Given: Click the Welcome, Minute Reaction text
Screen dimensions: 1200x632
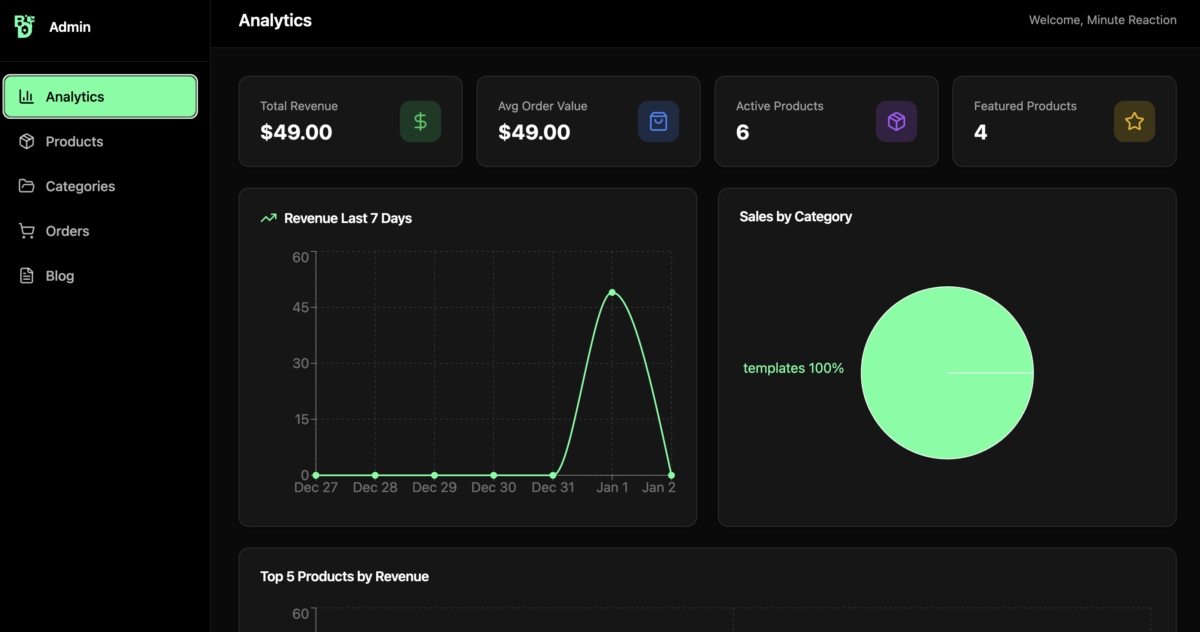Looking at the screenshot, I should pyautogui.click(x=1102, y=20).
